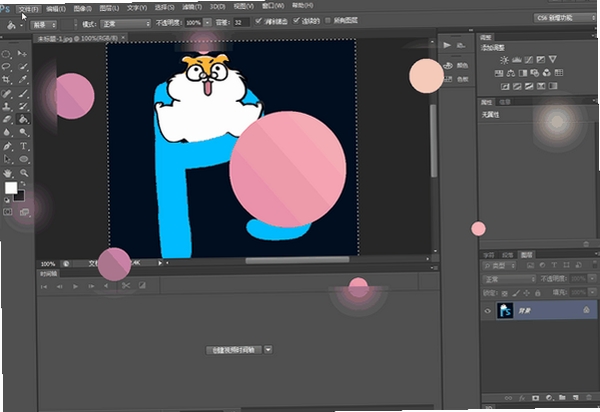The width and height of the screenshot is (600, 412).
Task: Add a Color Balance adjustment
Action: coord(510,73)
